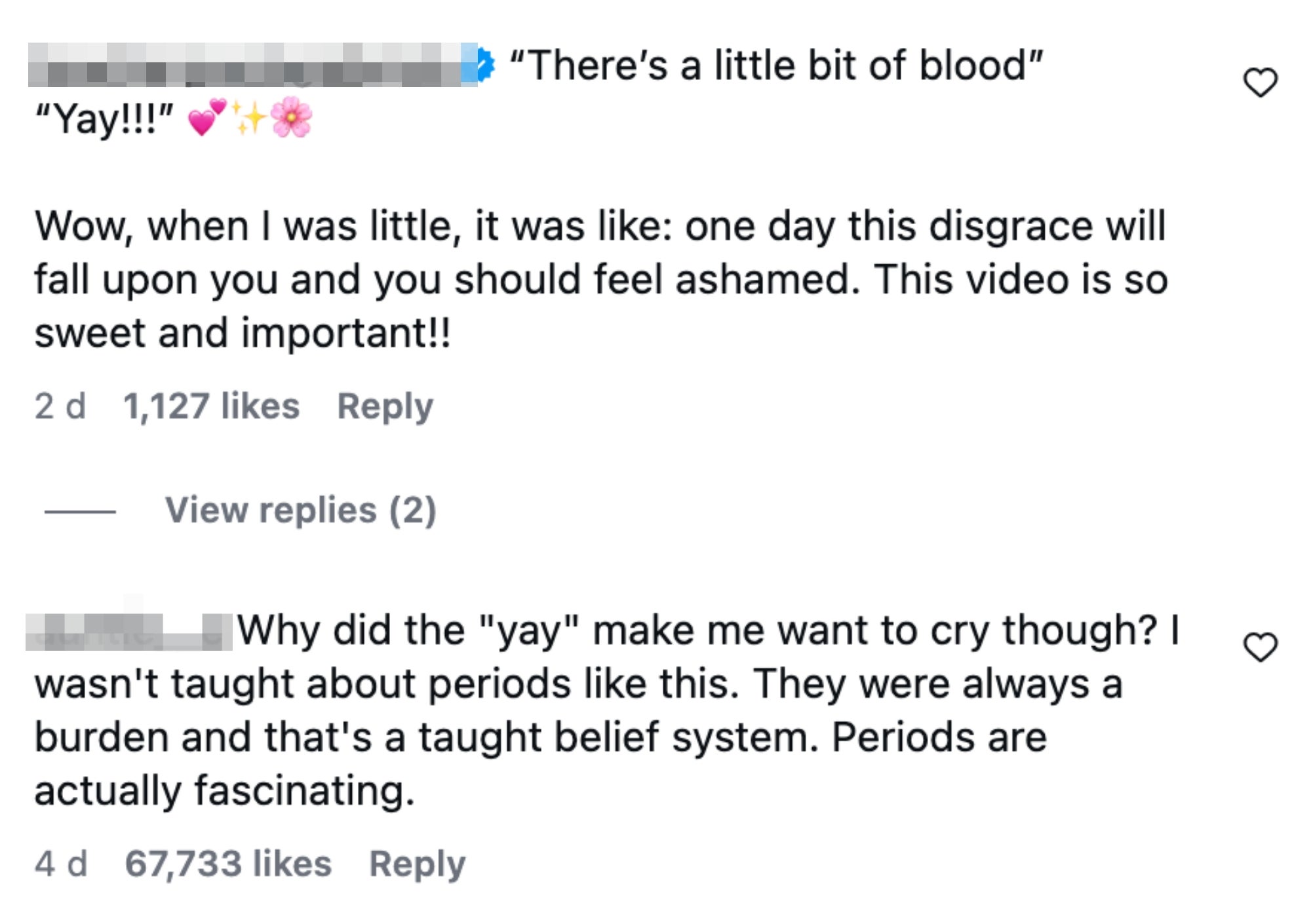Click the blue verified badge beside first username
Image resolution: width=1311 pixels, height=924 pixels.
[485, 65]
